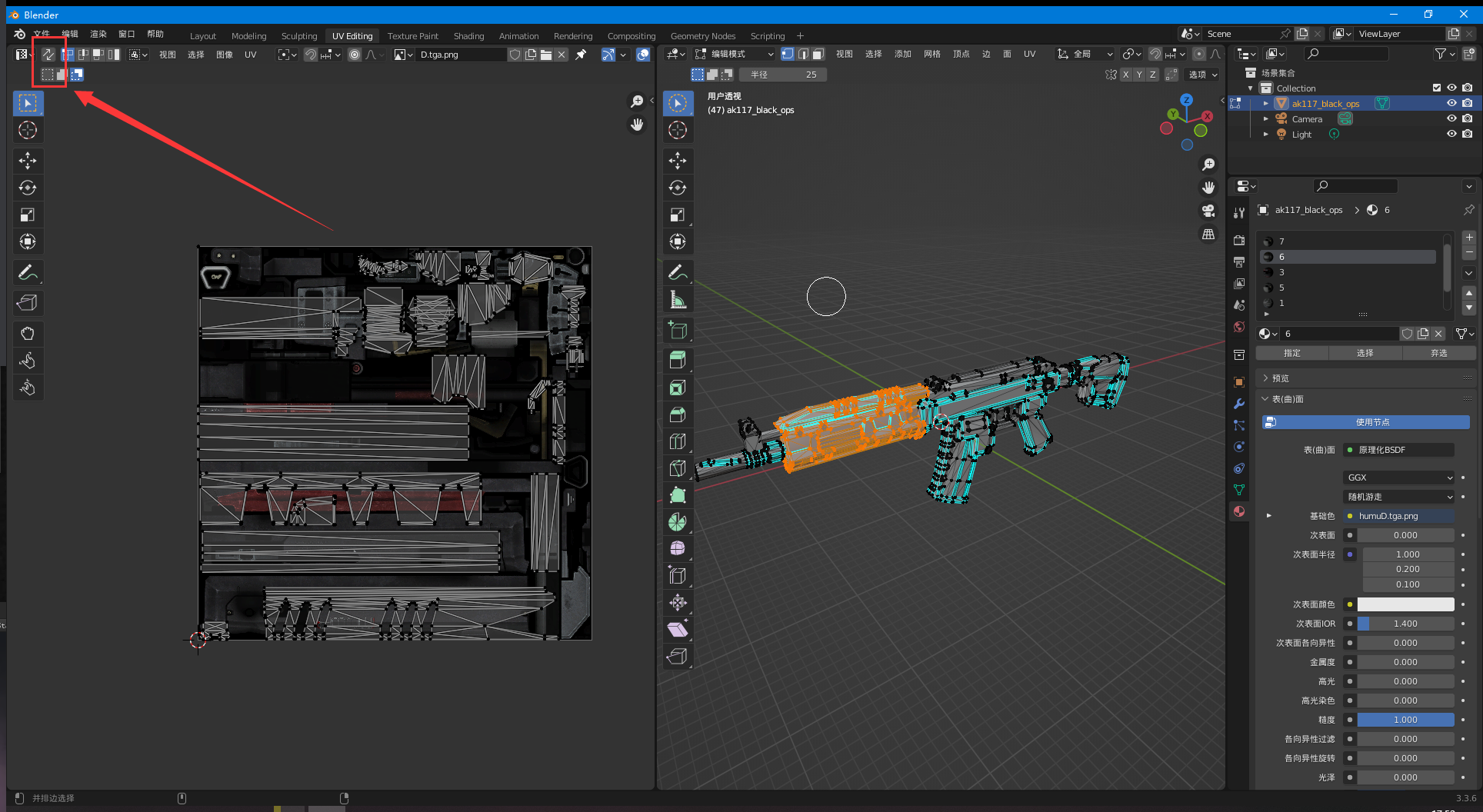Open the Modifier properties tab
The width and height of the screenshot is (1483, 812).
pyautogui.click(x=1239, y=404)
